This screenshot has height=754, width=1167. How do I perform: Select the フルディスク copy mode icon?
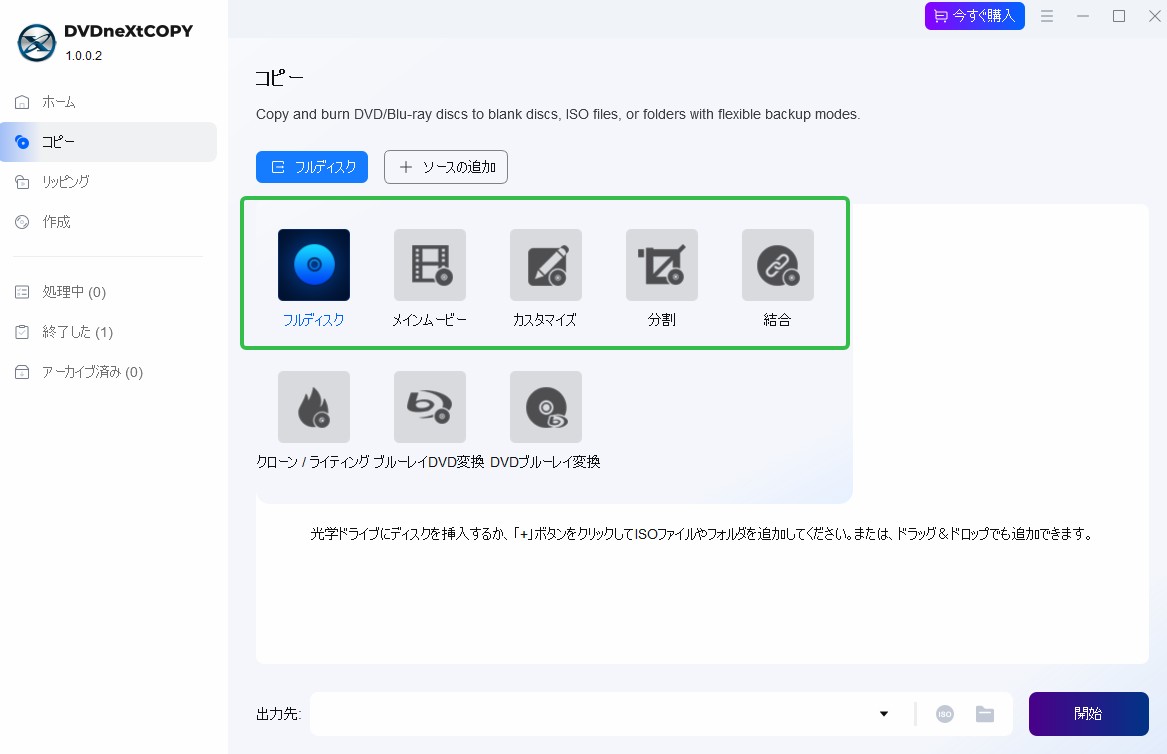tap(313, 265)
